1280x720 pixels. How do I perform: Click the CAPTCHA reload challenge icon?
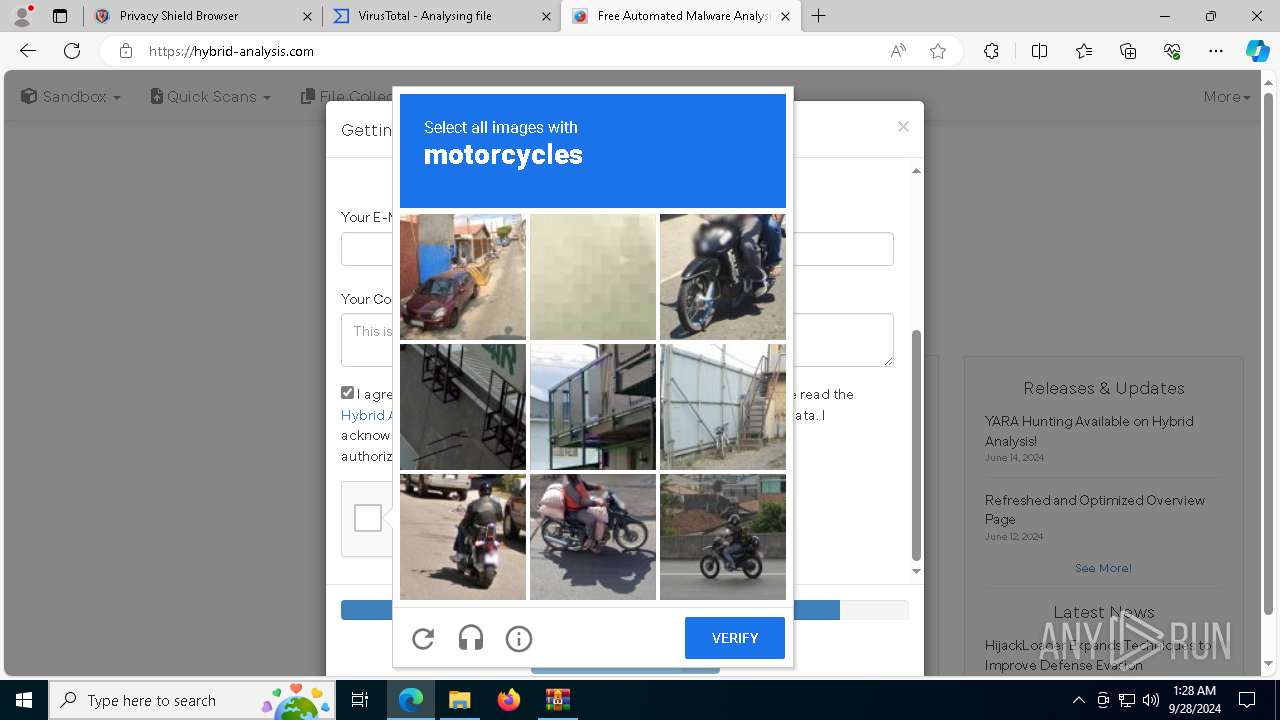(x=423, y=638)
